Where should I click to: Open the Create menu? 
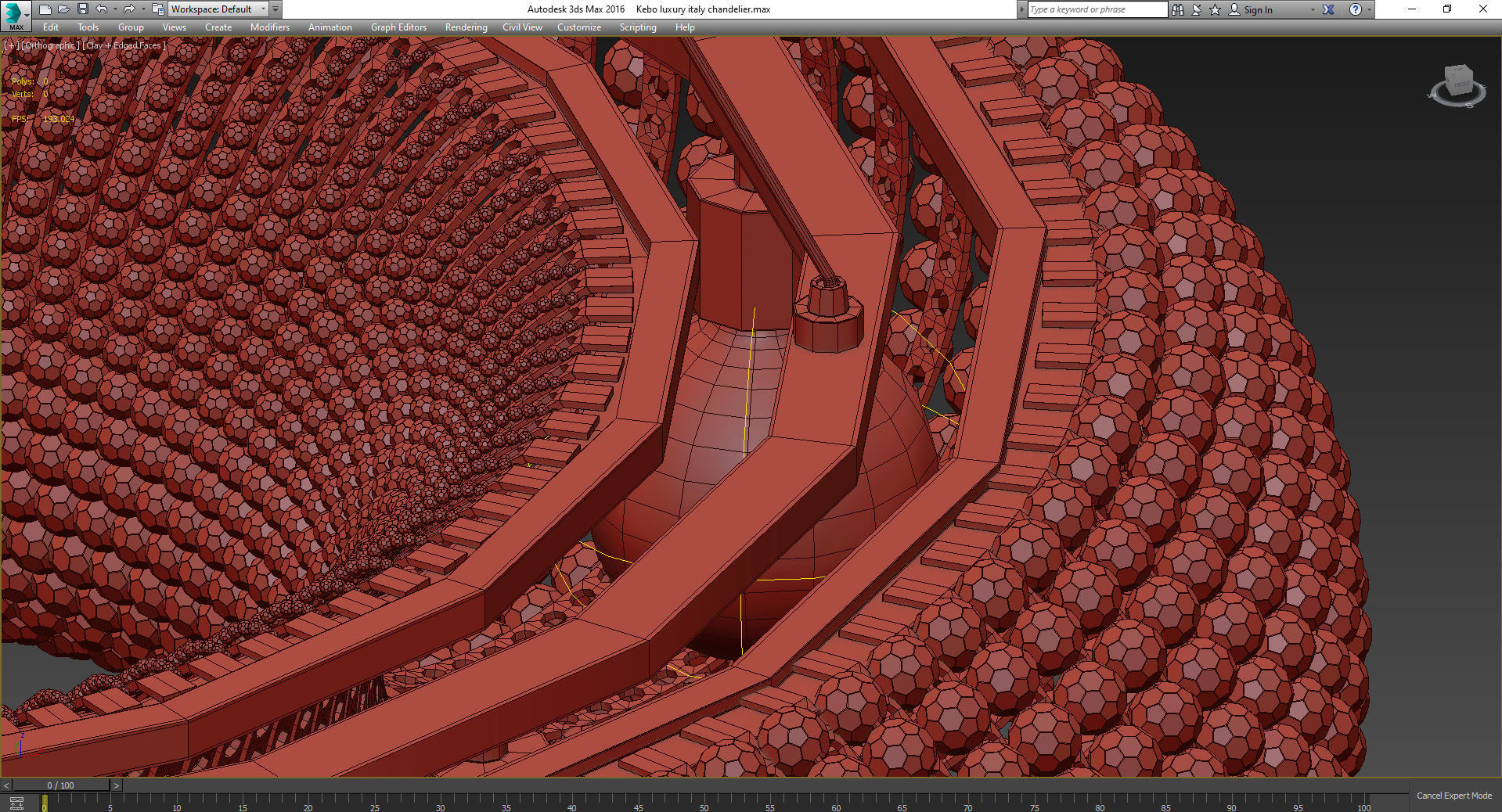[x=218, y=27]
